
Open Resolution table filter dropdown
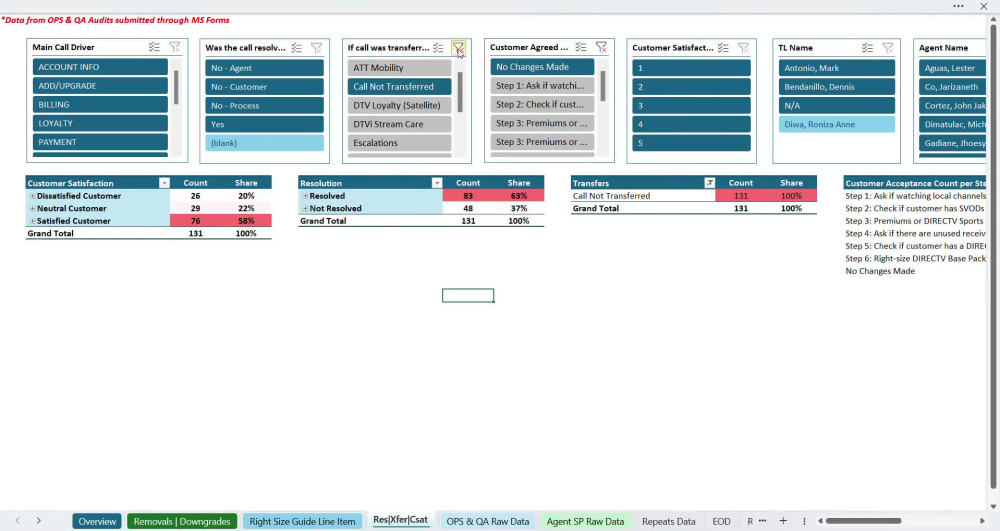tap(437, 183)
